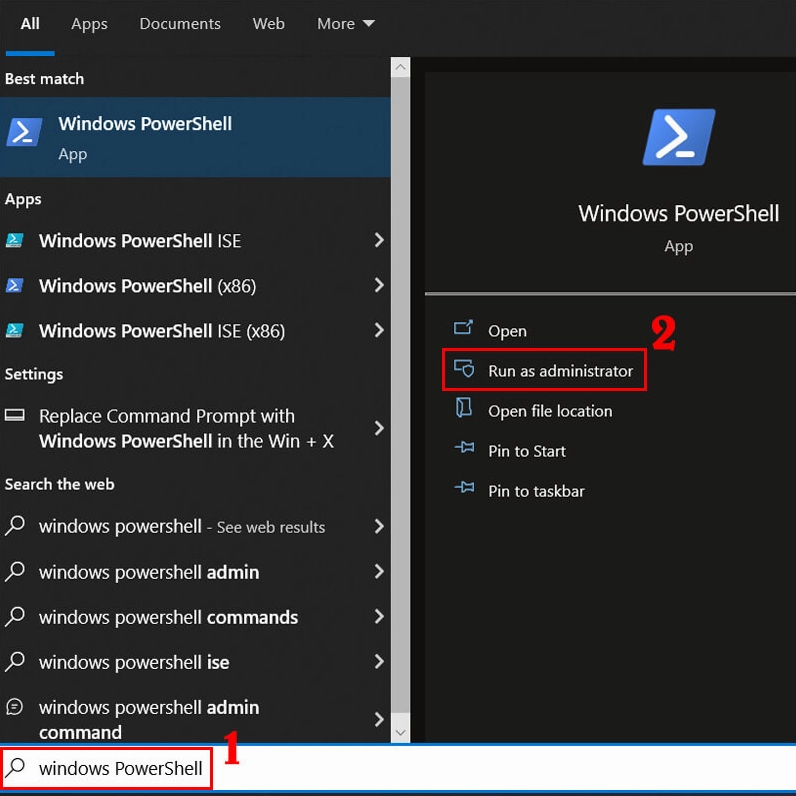Choose Run as administrator
Image resolution: width=796 pixels, height=796 pixels.
(x=544, y=370)
